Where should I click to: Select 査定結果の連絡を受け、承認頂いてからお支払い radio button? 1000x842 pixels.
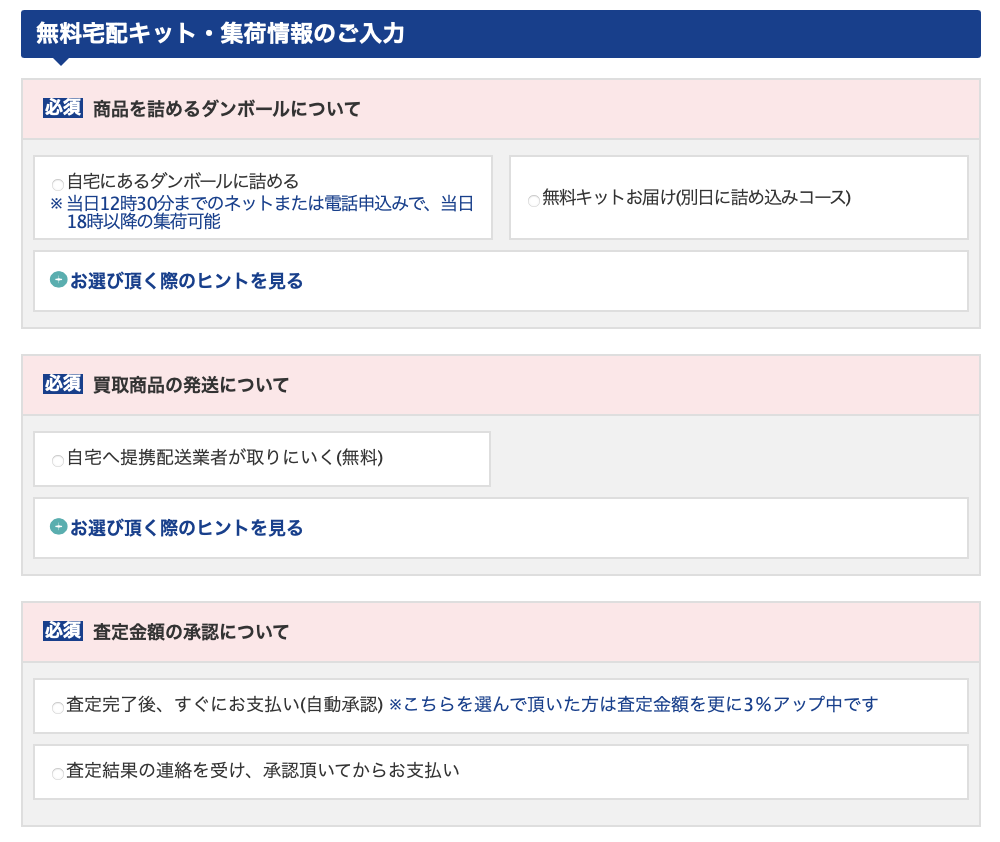[57, 774]
